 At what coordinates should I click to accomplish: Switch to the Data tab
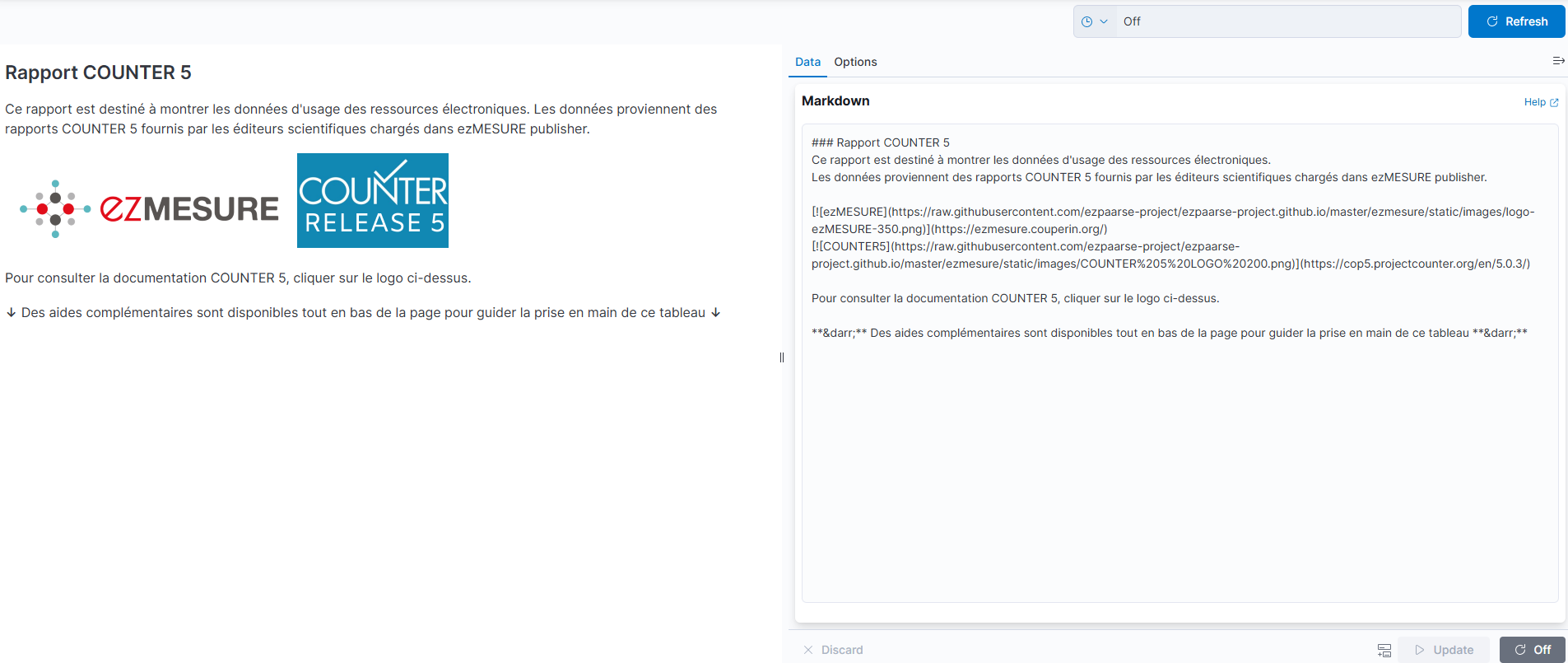point(807,62)
